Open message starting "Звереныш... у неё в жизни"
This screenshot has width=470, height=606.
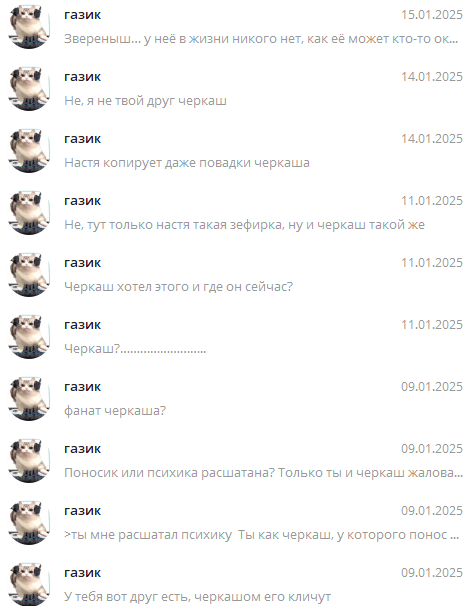(235, 27)
